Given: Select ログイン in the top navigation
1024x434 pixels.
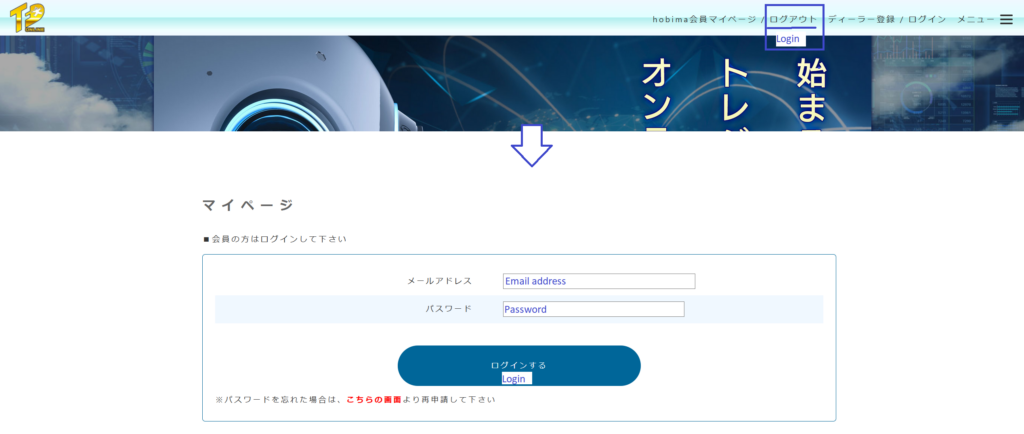Looking at the screenshot, I should click(927, 19).
